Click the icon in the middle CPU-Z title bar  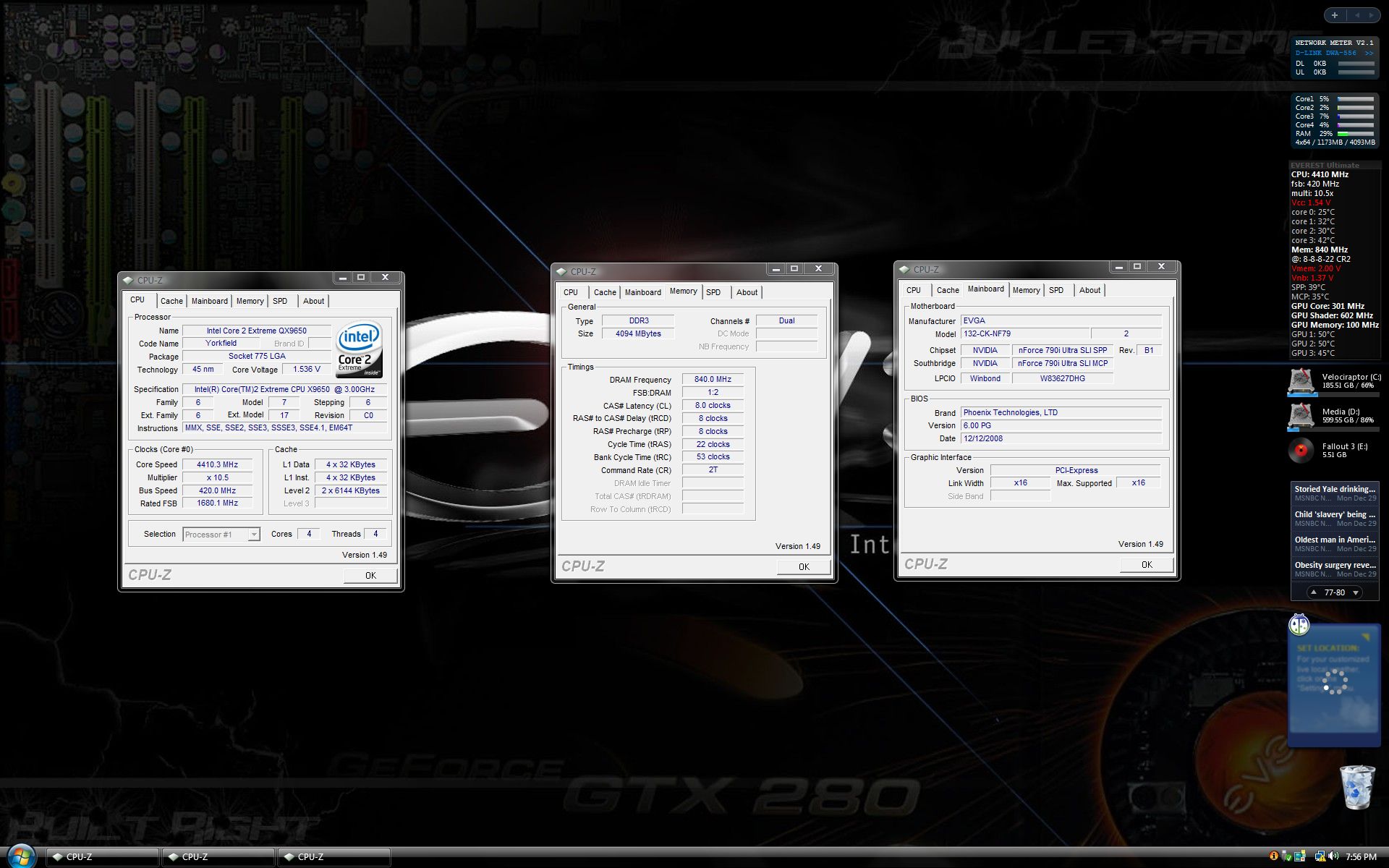pyautogui.click(x=561, y=271)
